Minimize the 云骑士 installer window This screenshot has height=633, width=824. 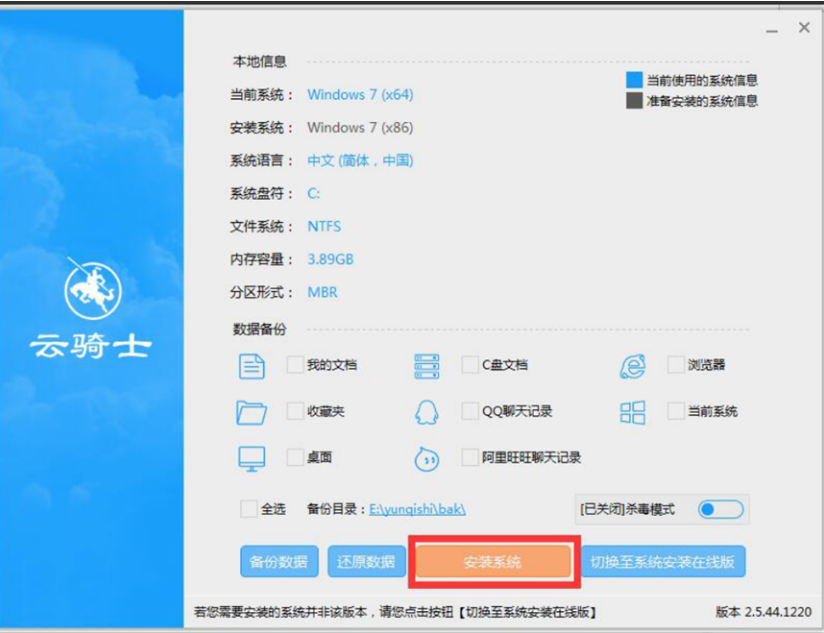point(771,31)
